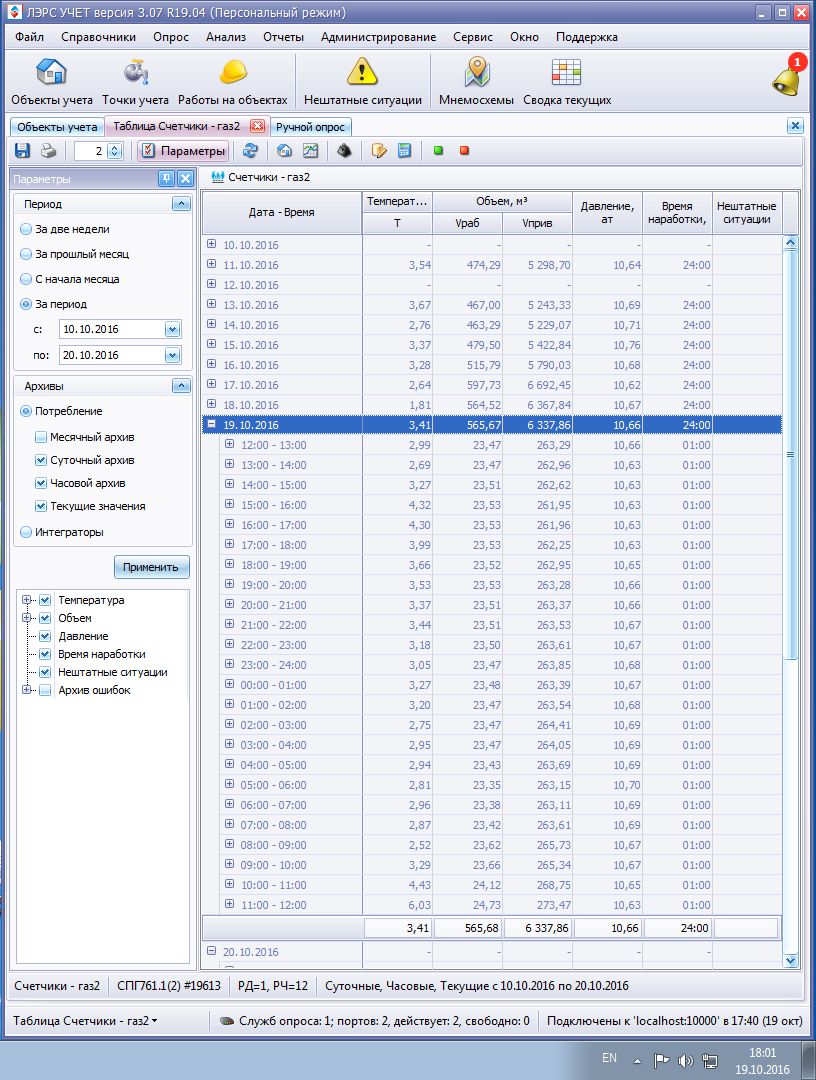Open the system volume speaker icon
This screenshot has width=816, height=1080.
685,1061
